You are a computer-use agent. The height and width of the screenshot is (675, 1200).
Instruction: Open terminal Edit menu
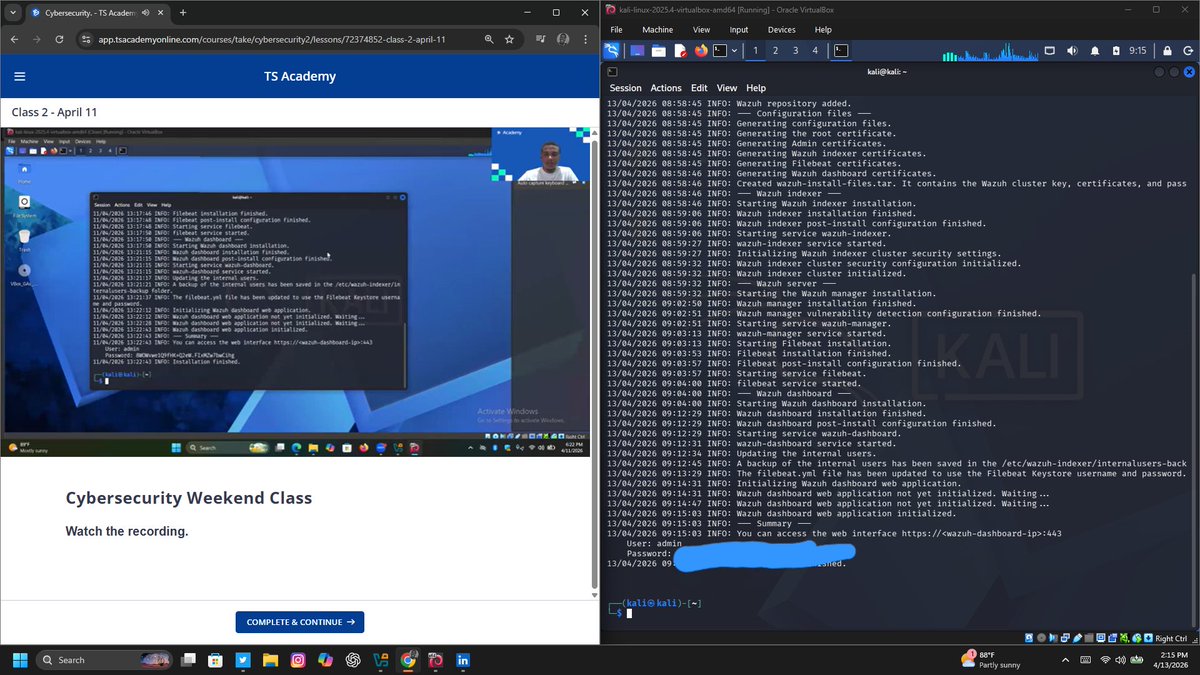pos(699,88)
